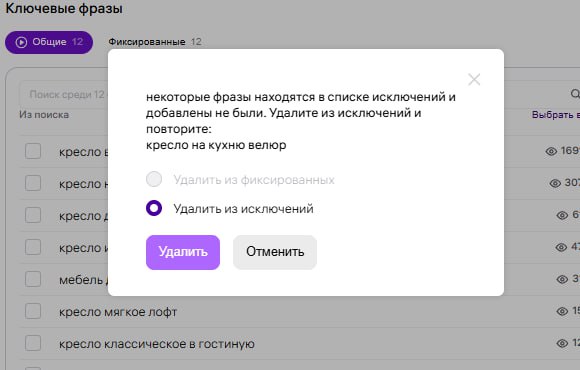
Task: Select phrase text "кресло мягкое лофт"
Action: [x=118, y=312]
